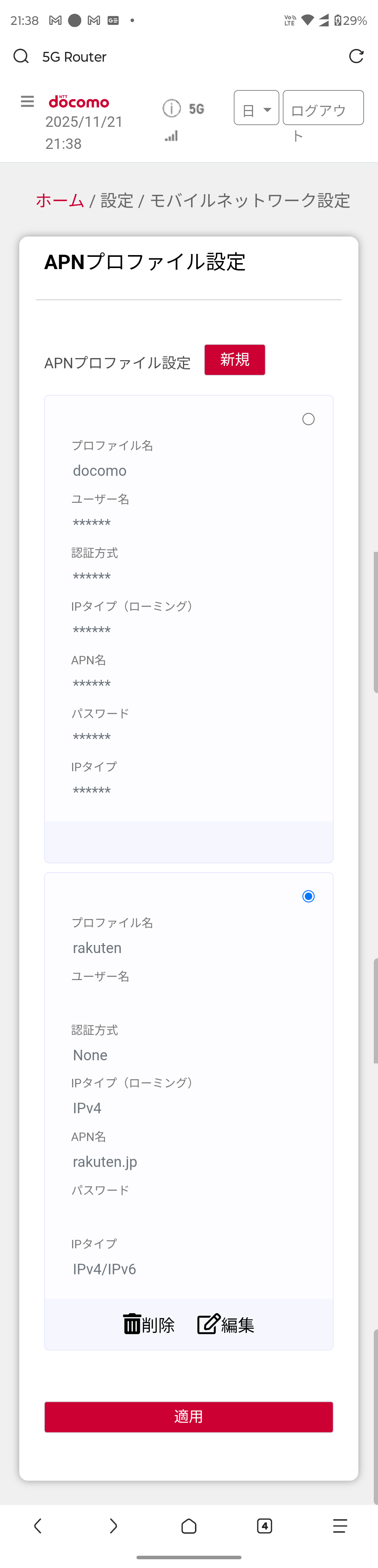Screen dimensions: 378x1568
Task: Go to the browser home page icon
Action: 189,1525
